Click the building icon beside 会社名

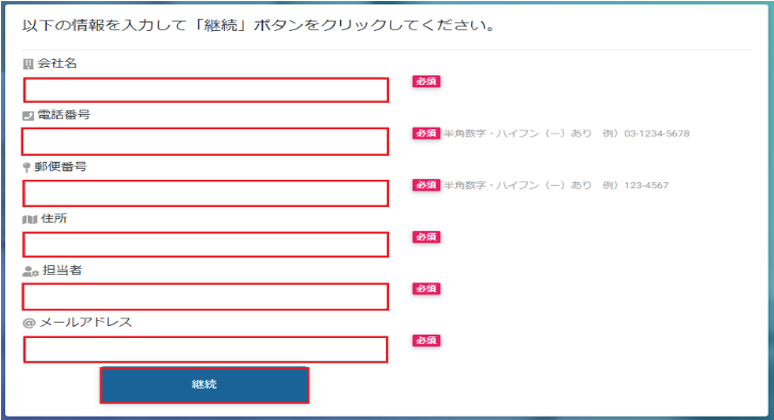tap(28, 64)
